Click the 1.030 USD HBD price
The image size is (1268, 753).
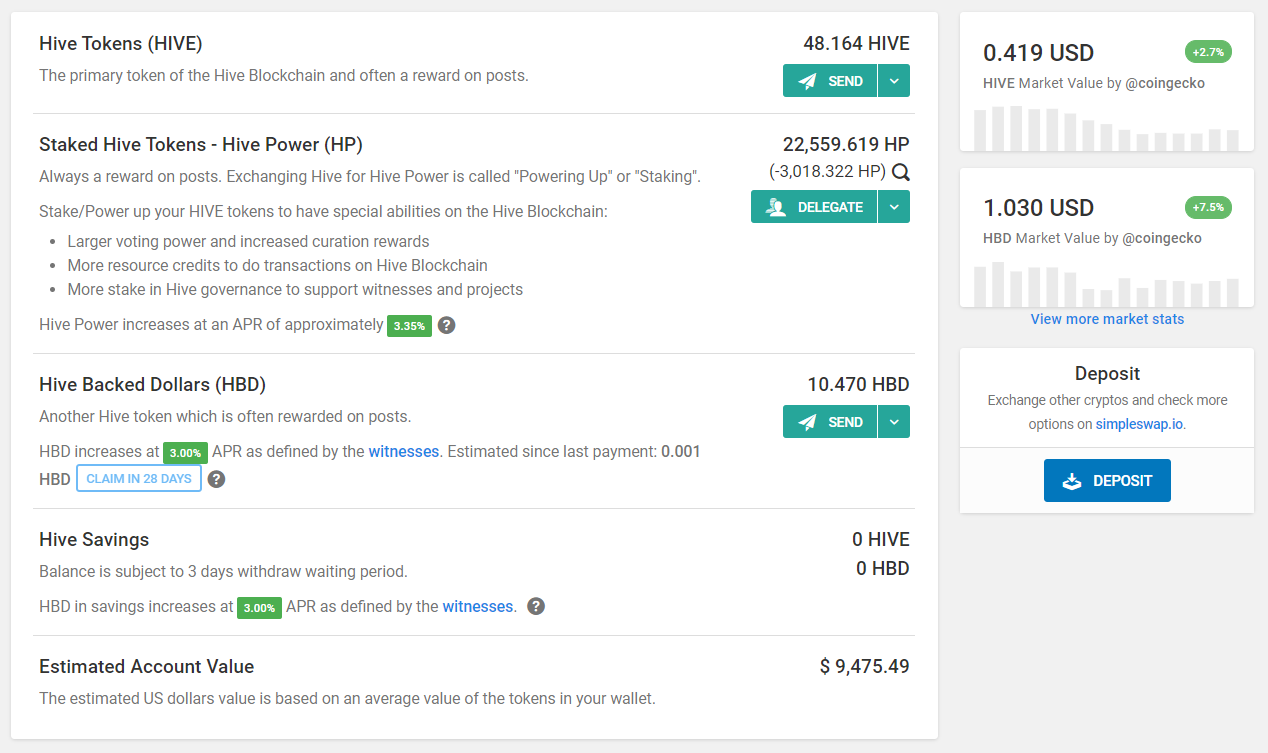pos(1038,208)
